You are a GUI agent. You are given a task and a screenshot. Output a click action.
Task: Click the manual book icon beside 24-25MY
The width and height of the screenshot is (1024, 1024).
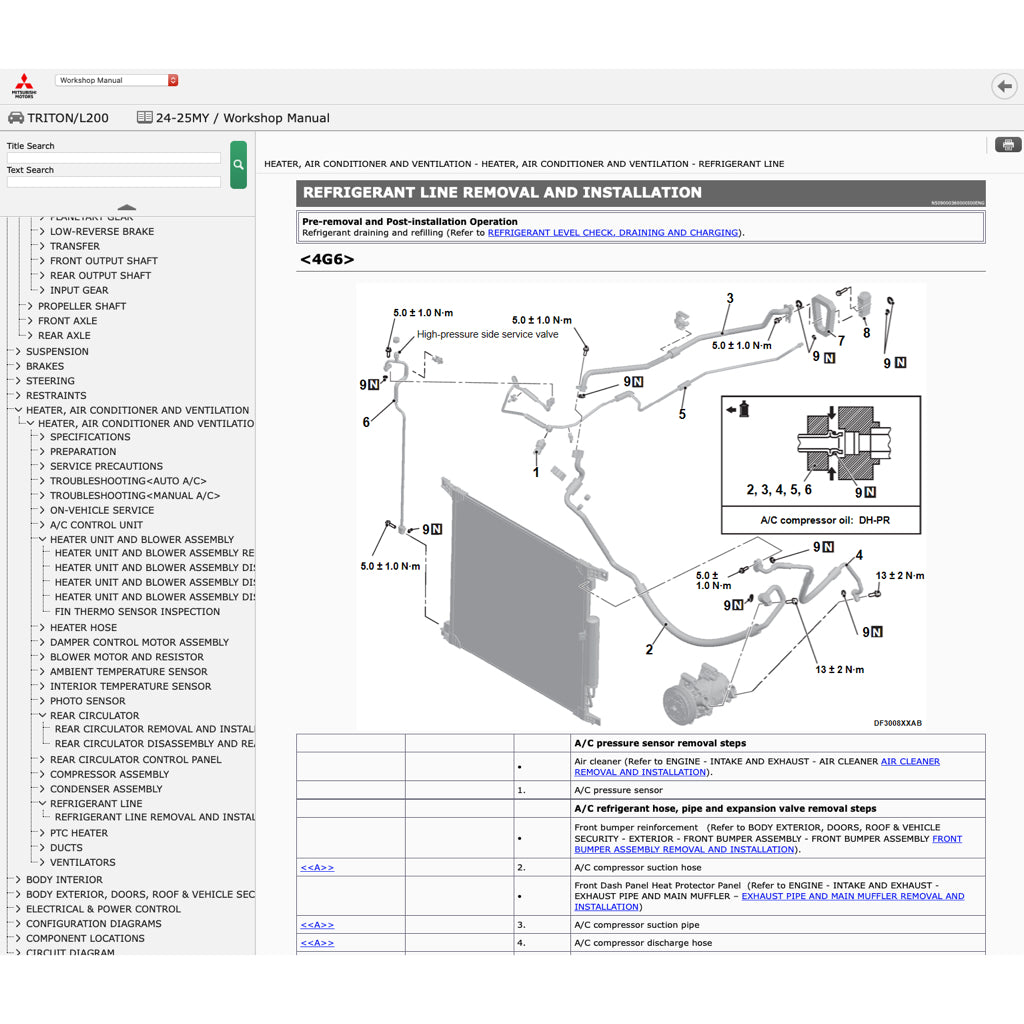[x=144, y=117]
